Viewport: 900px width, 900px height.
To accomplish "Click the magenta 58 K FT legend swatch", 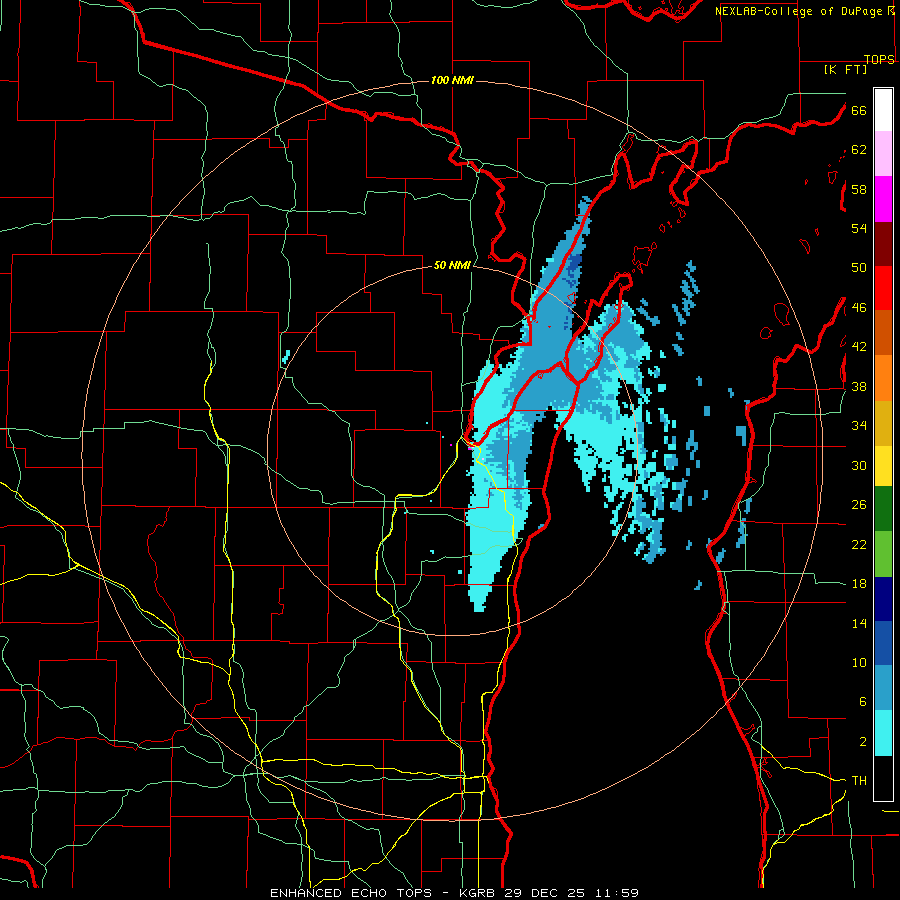I will click(883, 199).
